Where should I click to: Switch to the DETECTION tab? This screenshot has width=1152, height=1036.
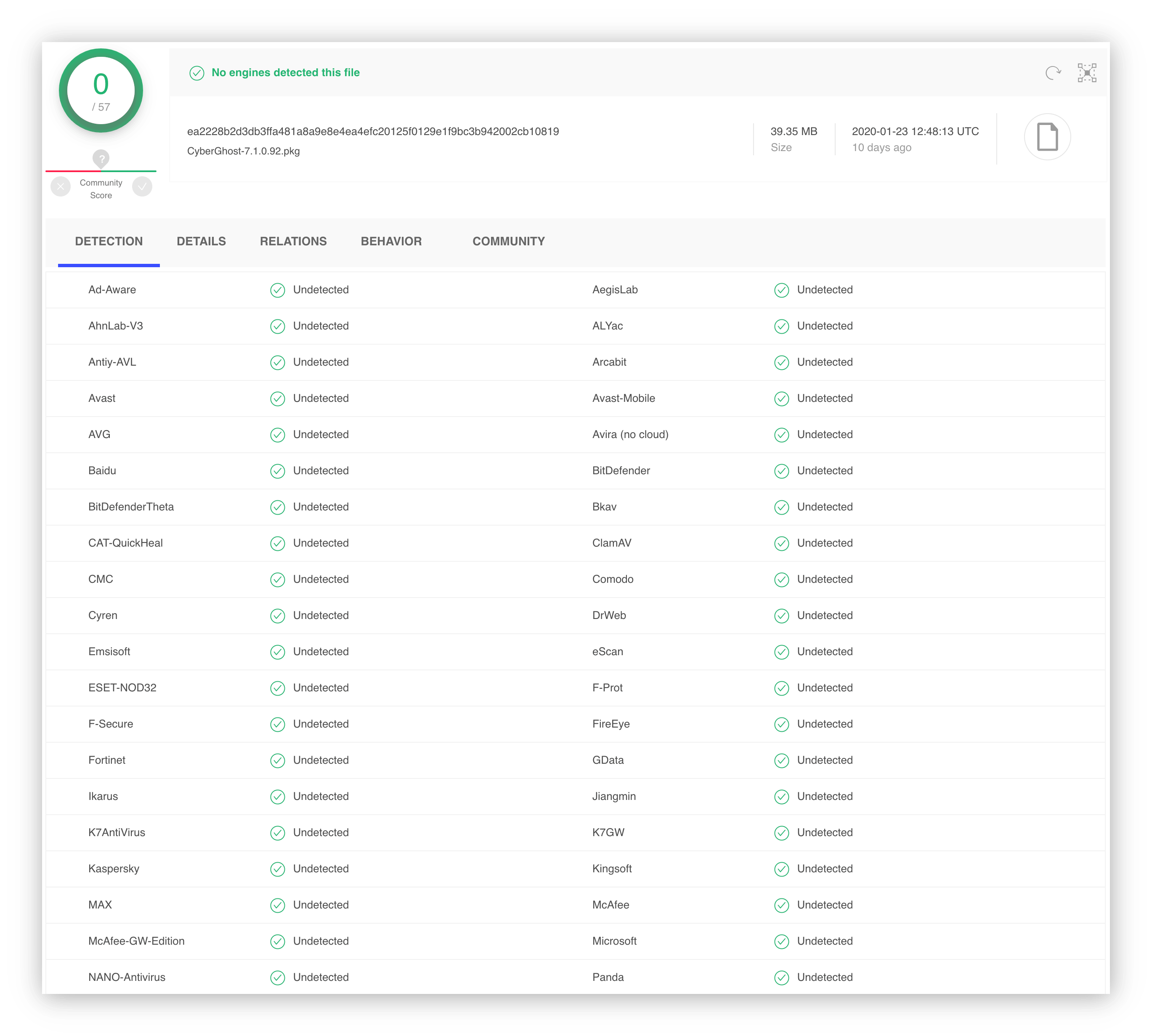point(109,242)
